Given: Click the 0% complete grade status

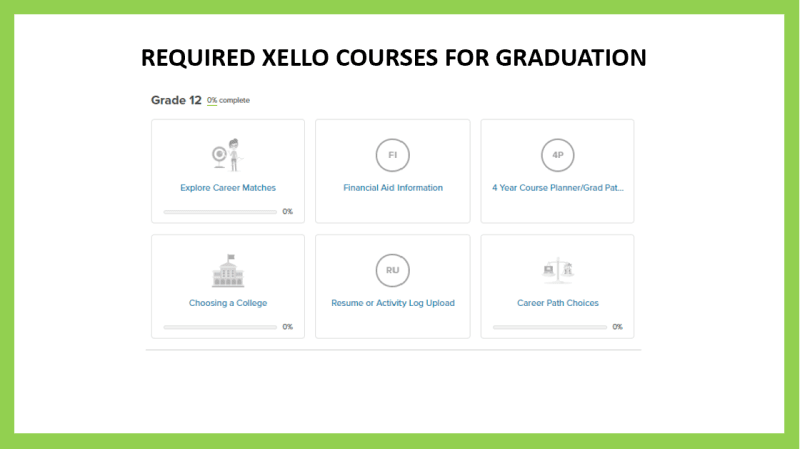Looking at the screenshot, I should 229,100.
